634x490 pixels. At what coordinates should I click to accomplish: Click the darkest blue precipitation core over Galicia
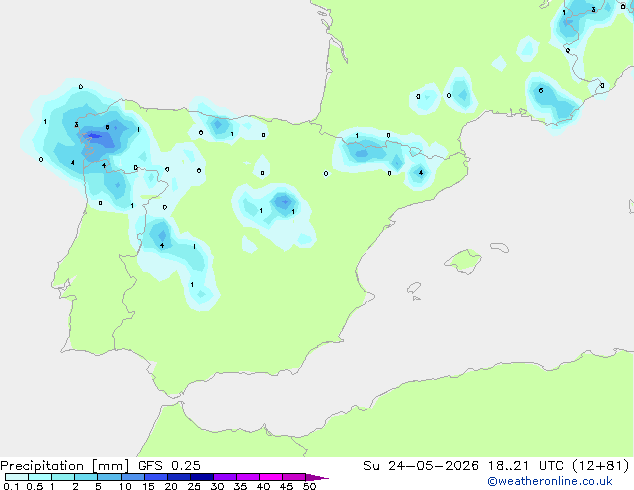click(x=94, y=136)
